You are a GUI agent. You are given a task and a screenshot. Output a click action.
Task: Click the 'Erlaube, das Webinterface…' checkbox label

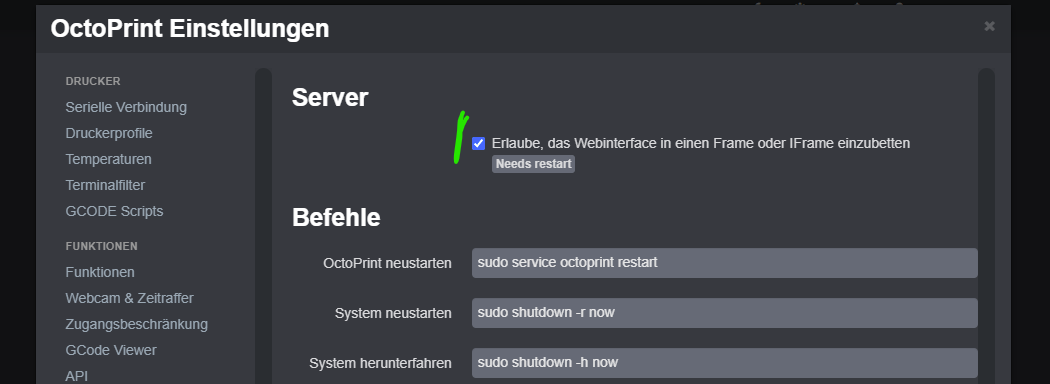pyautogui.click(x=700, y=143)
